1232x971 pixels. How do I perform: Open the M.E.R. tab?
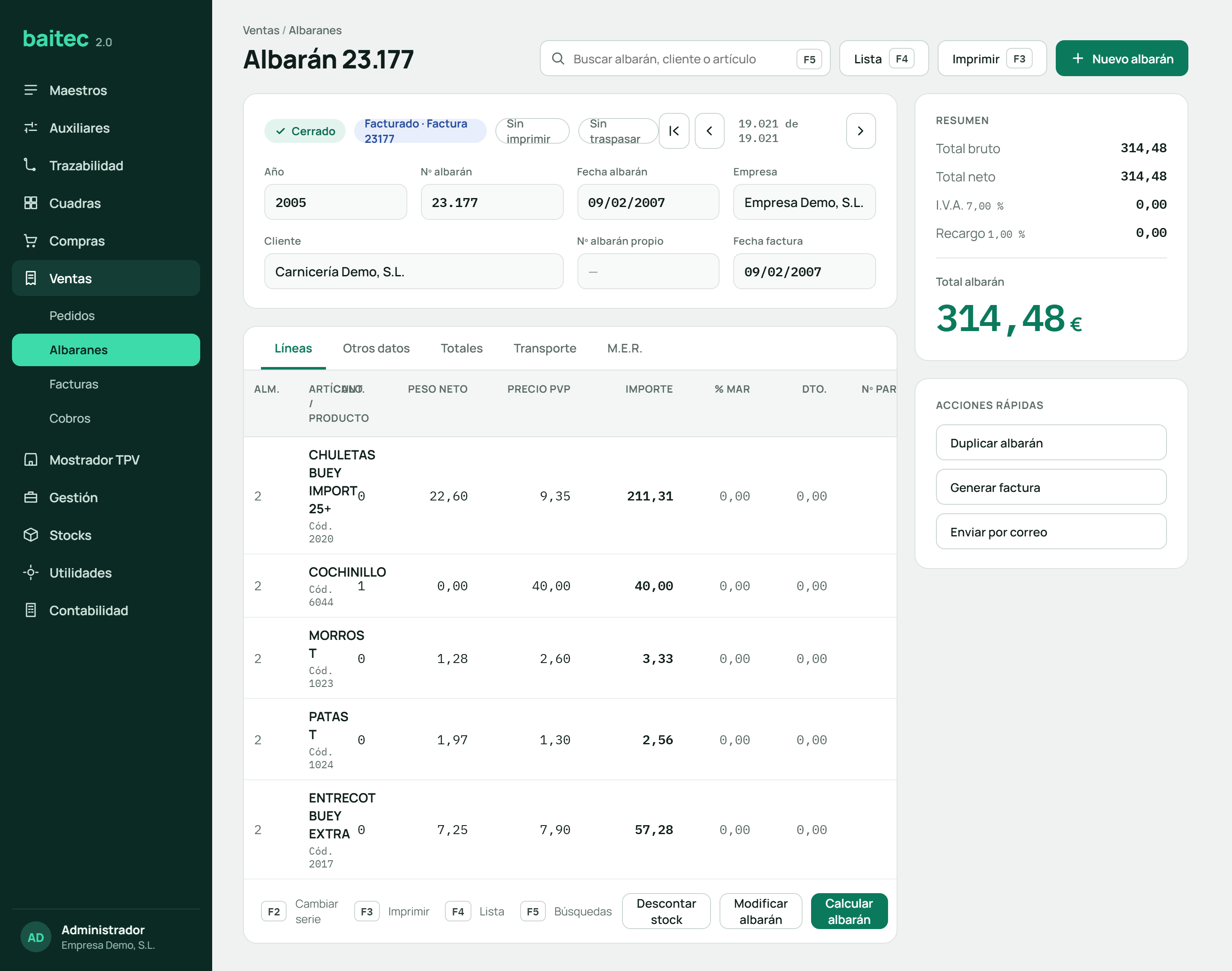click(625, 348)
